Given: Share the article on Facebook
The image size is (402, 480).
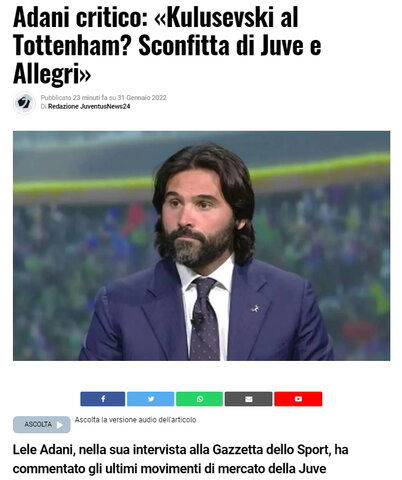Looking at the screenshot, I should tap(103, 399).
